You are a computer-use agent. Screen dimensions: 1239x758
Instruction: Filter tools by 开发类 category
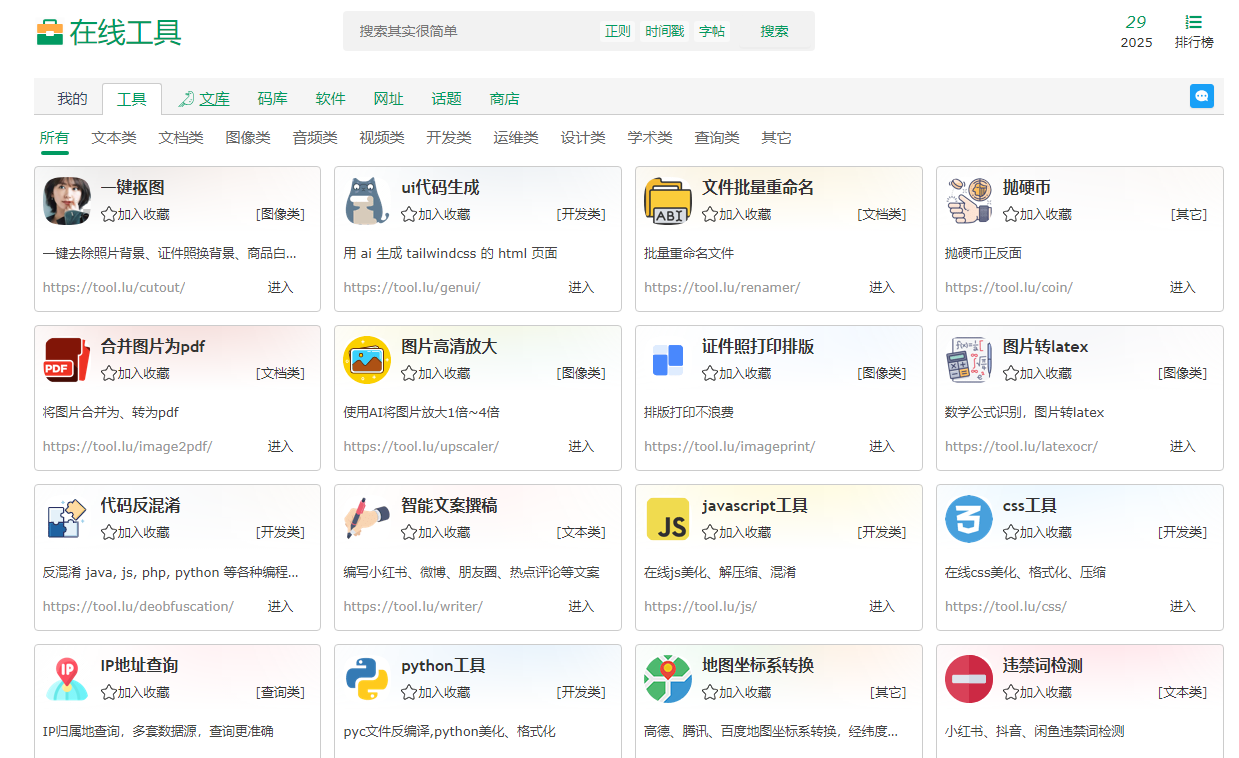tap(448, 138)
